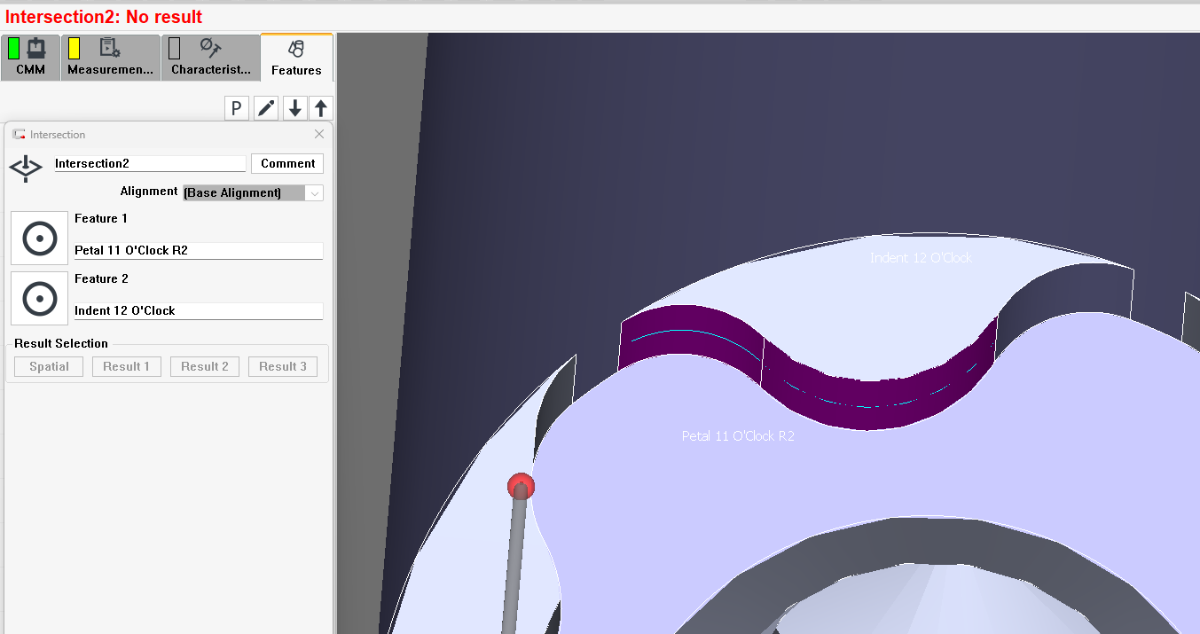Click the Intersection2 name field

(149, 163)
